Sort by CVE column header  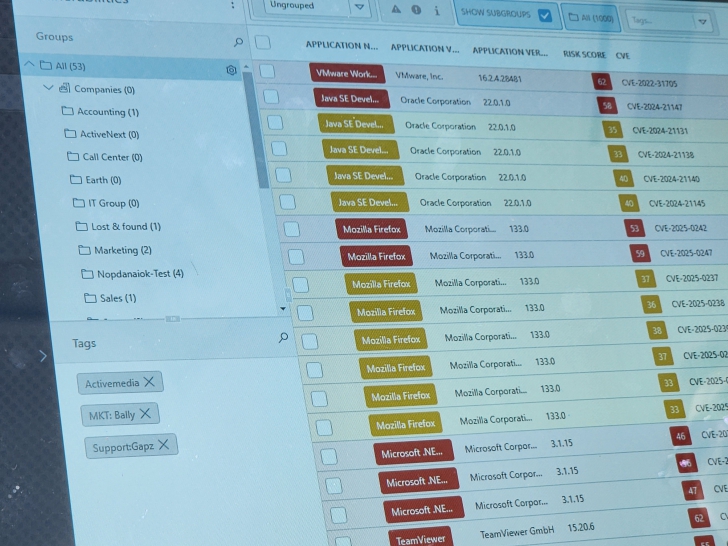[623, 56]
